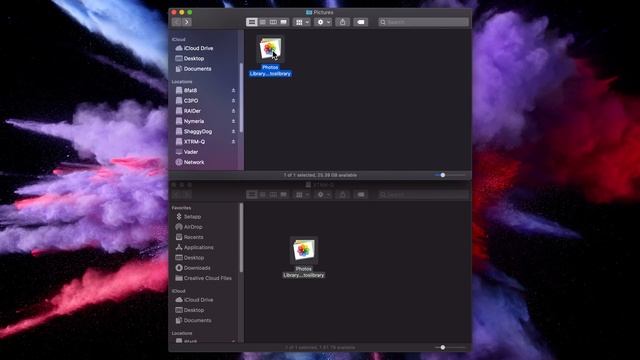This screenshot has width=640, height=360.
Task: Switch lower Finder window to gallery view
Action: pyautogui.click(x=284, y=195)
